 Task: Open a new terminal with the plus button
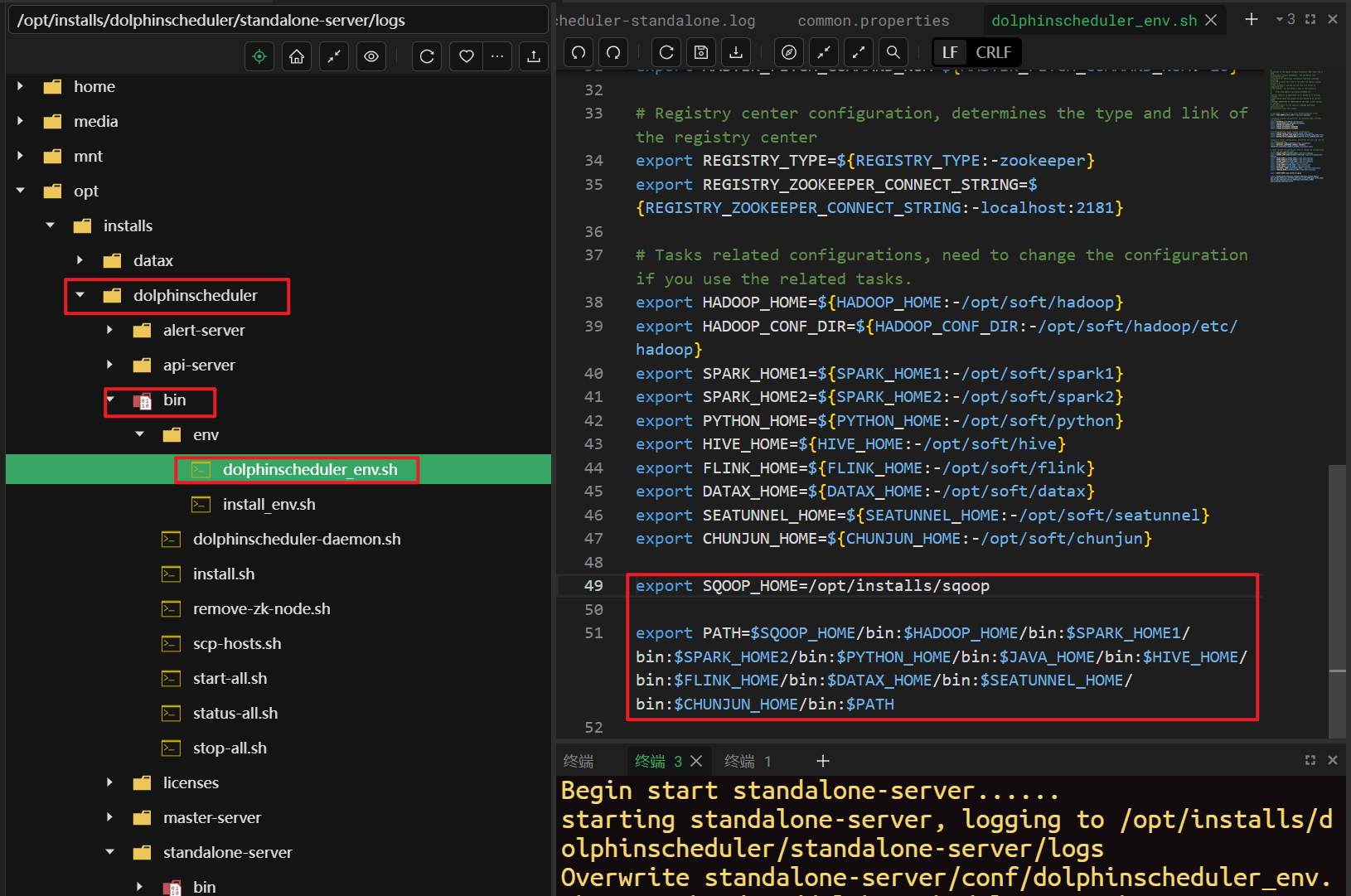822,760
